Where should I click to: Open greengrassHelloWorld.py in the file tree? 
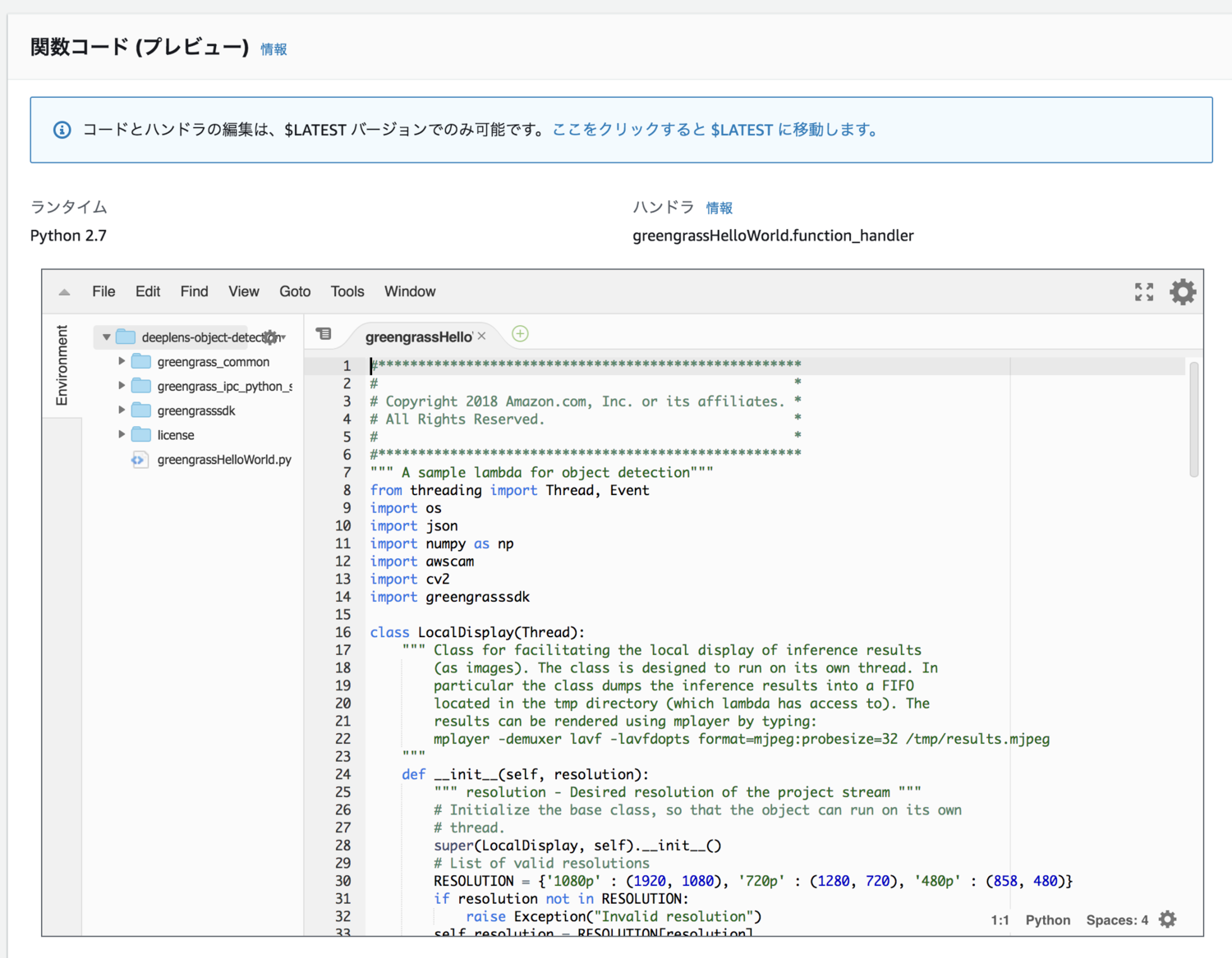[224, 460]
